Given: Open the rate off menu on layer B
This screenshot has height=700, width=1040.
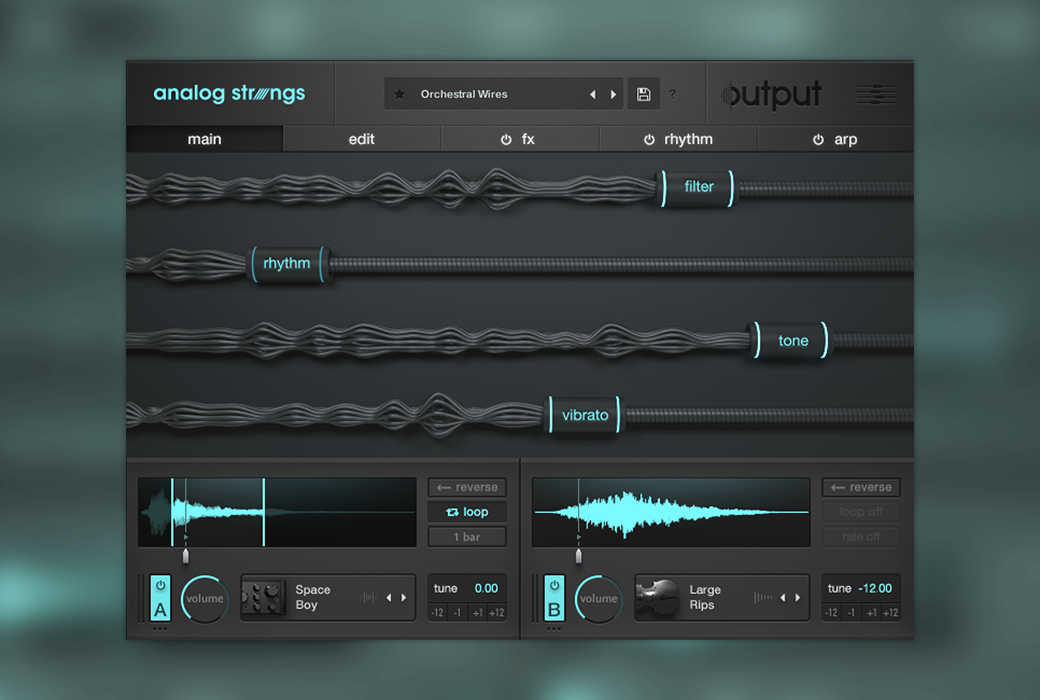Looking at the screenshot, I should point(861,537).
